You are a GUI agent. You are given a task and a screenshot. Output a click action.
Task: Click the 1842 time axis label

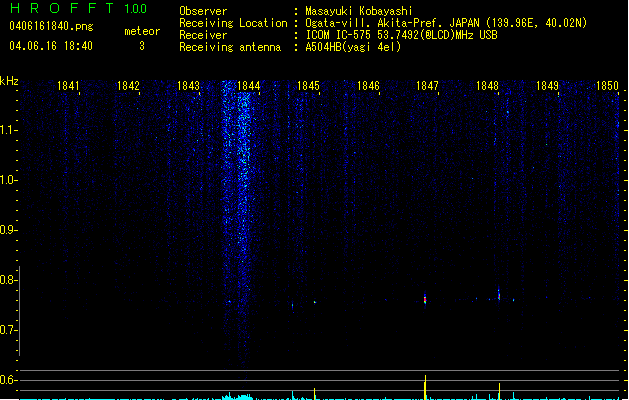click(128, 85)
